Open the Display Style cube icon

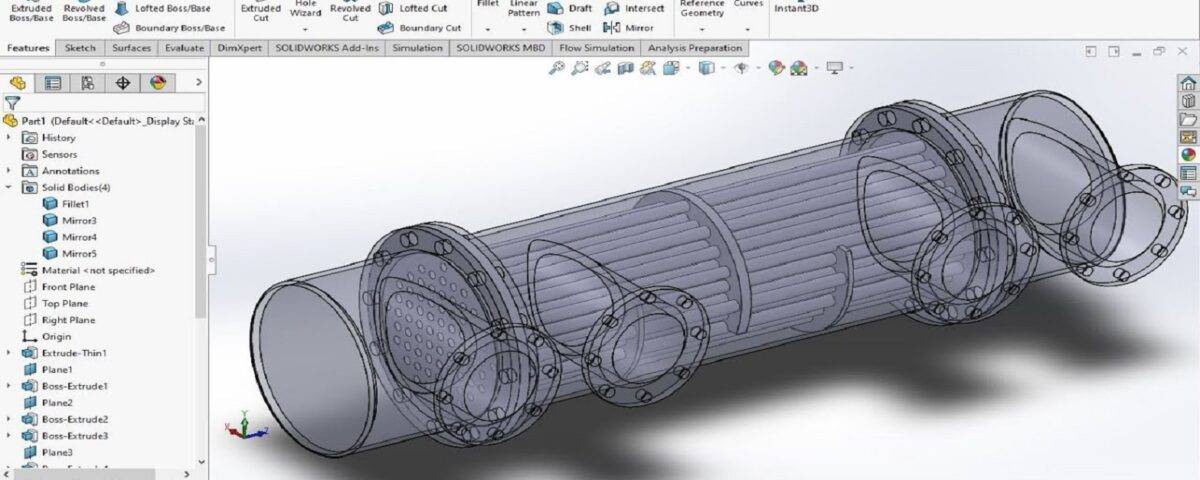click(x=709, y=68)
